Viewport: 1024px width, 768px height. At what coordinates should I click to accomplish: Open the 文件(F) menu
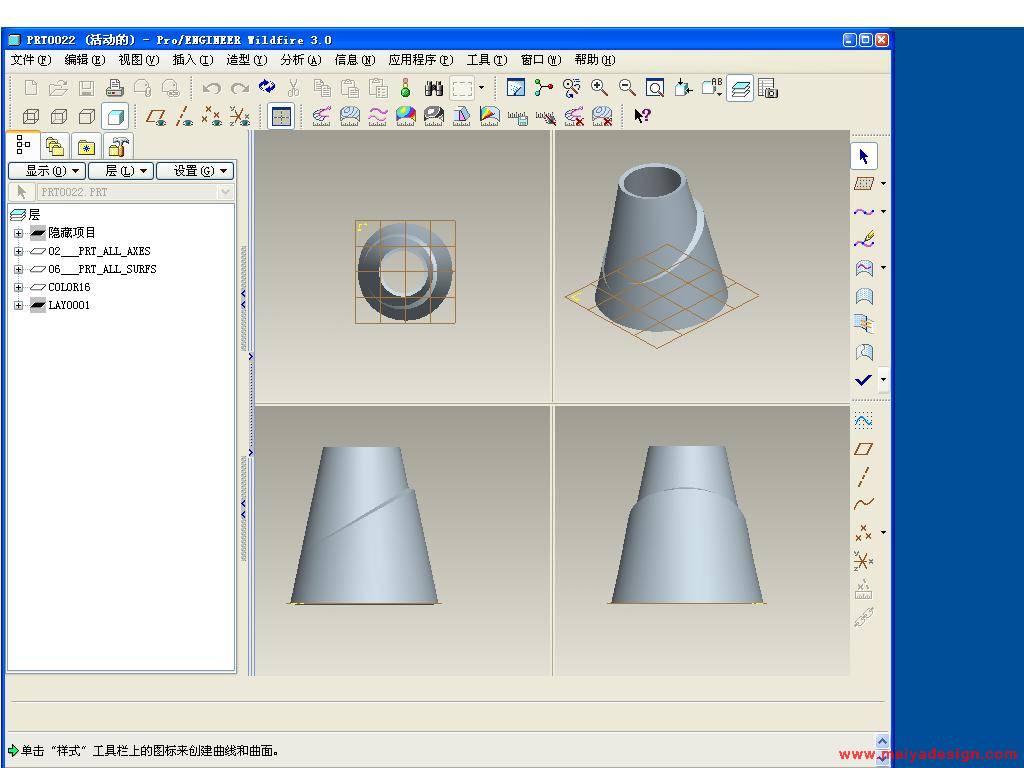pyautogui.click(x=31, y=60)
